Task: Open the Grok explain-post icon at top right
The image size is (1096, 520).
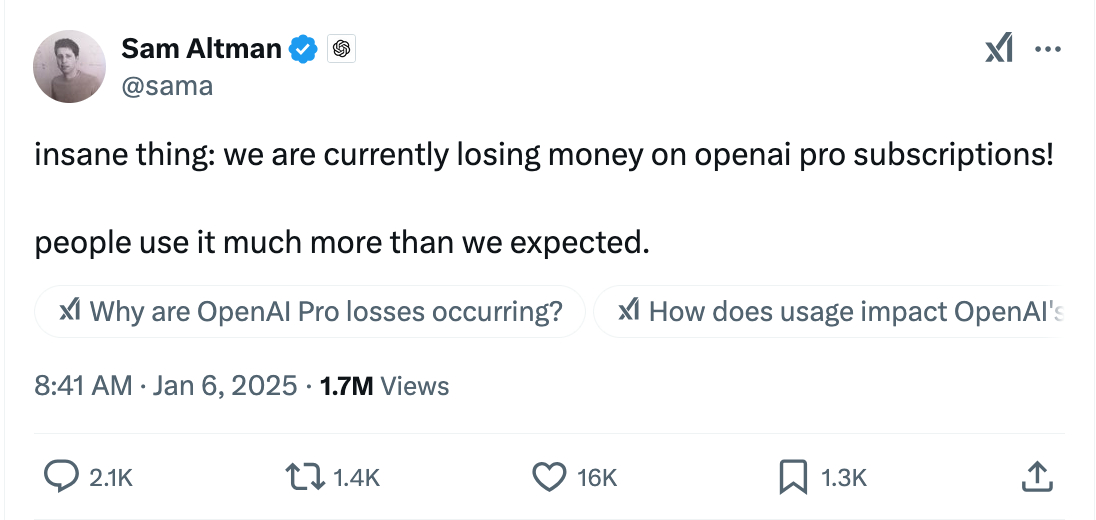Action: [x=999, y=49]
